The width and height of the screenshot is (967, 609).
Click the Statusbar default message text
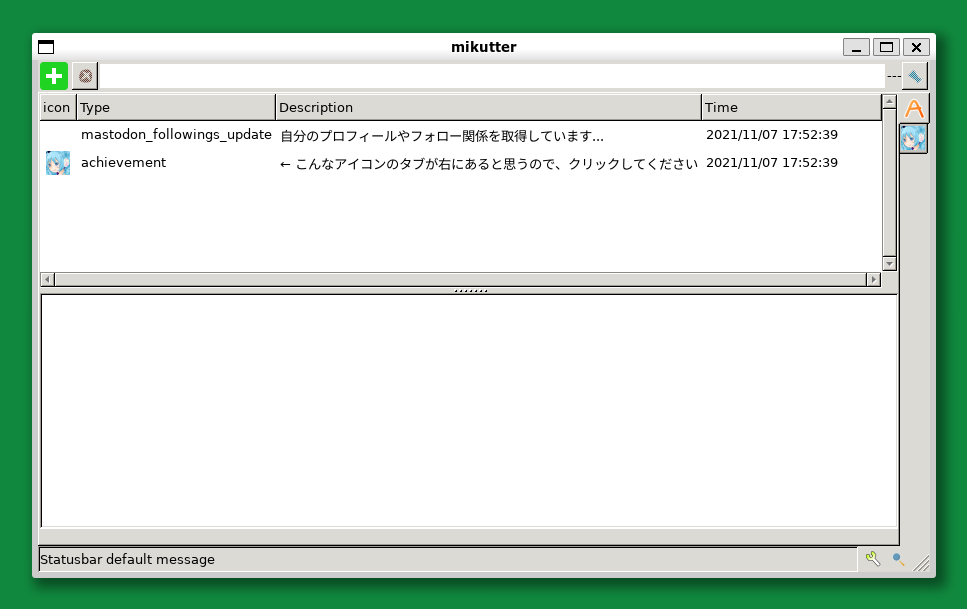(x=127, y=559)
